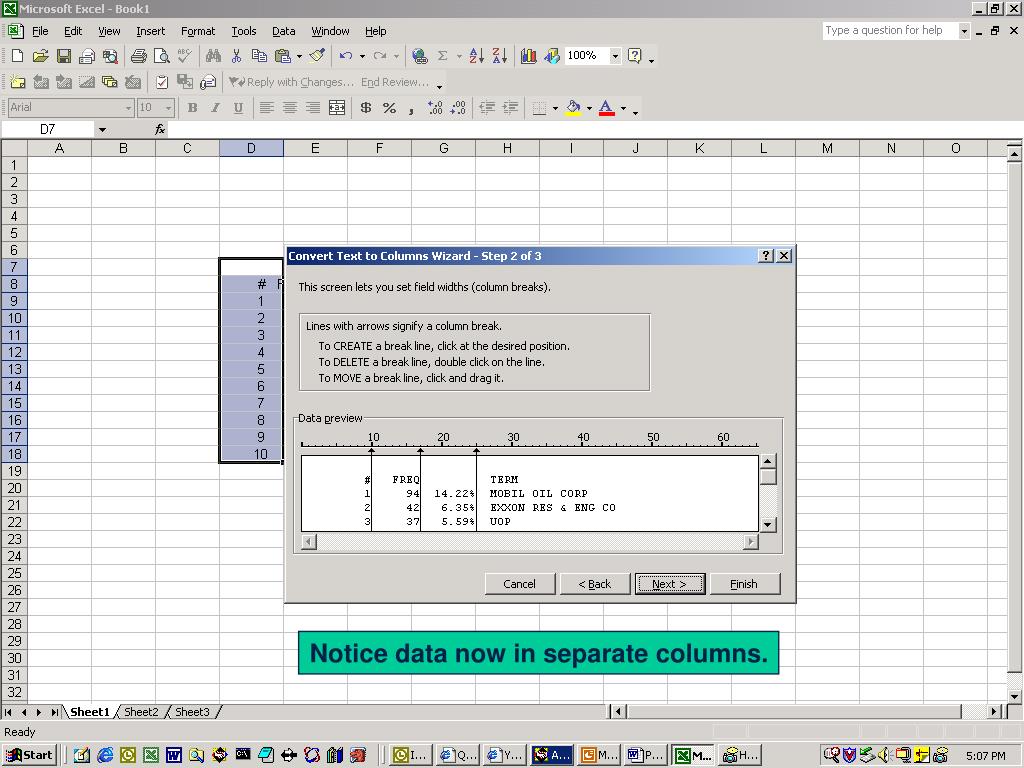The image size is (1024, 768).
Task: Open the Font Color dropdown arrow
Action: [x=623, y=108]
